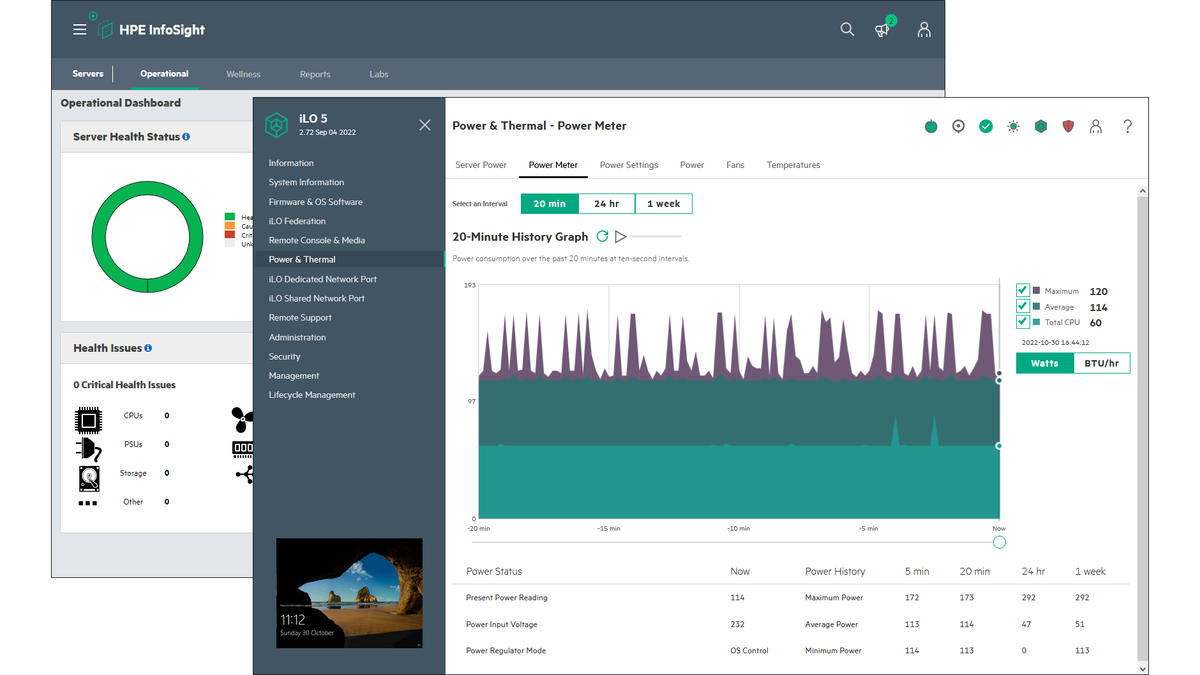Open the Fans tab
Viewport: 1200px width, 675px height.
pos(735,165)
